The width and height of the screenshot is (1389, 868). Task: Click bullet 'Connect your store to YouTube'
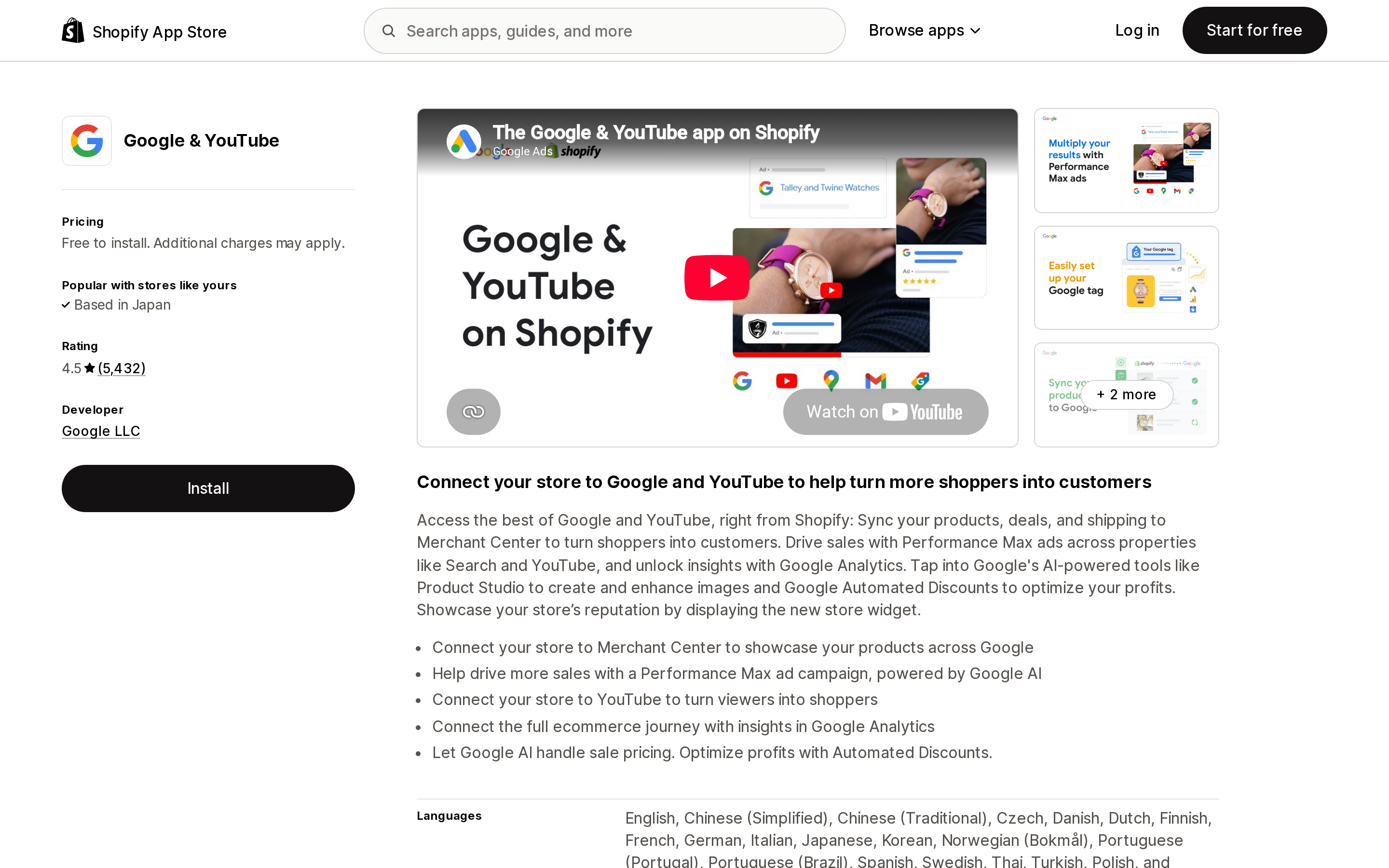tap(655, 700)
